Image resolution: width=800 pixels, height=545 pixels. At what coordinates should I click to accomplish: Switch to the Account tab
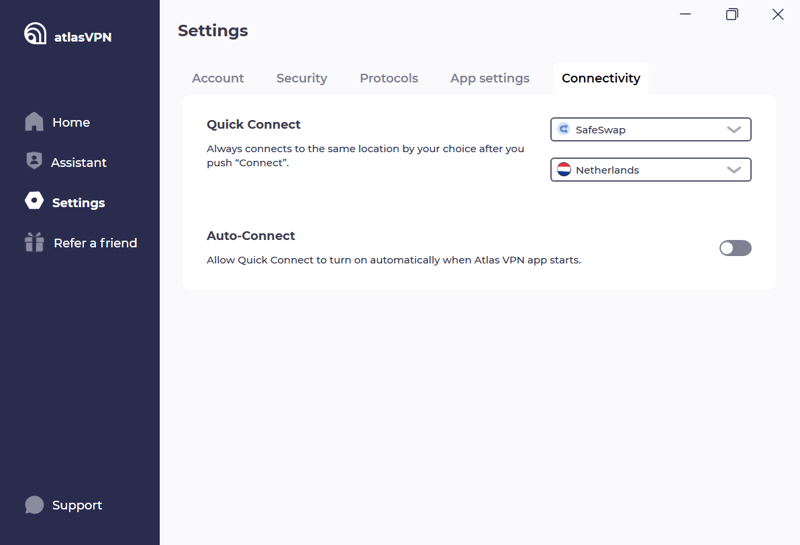coord(218,78)
